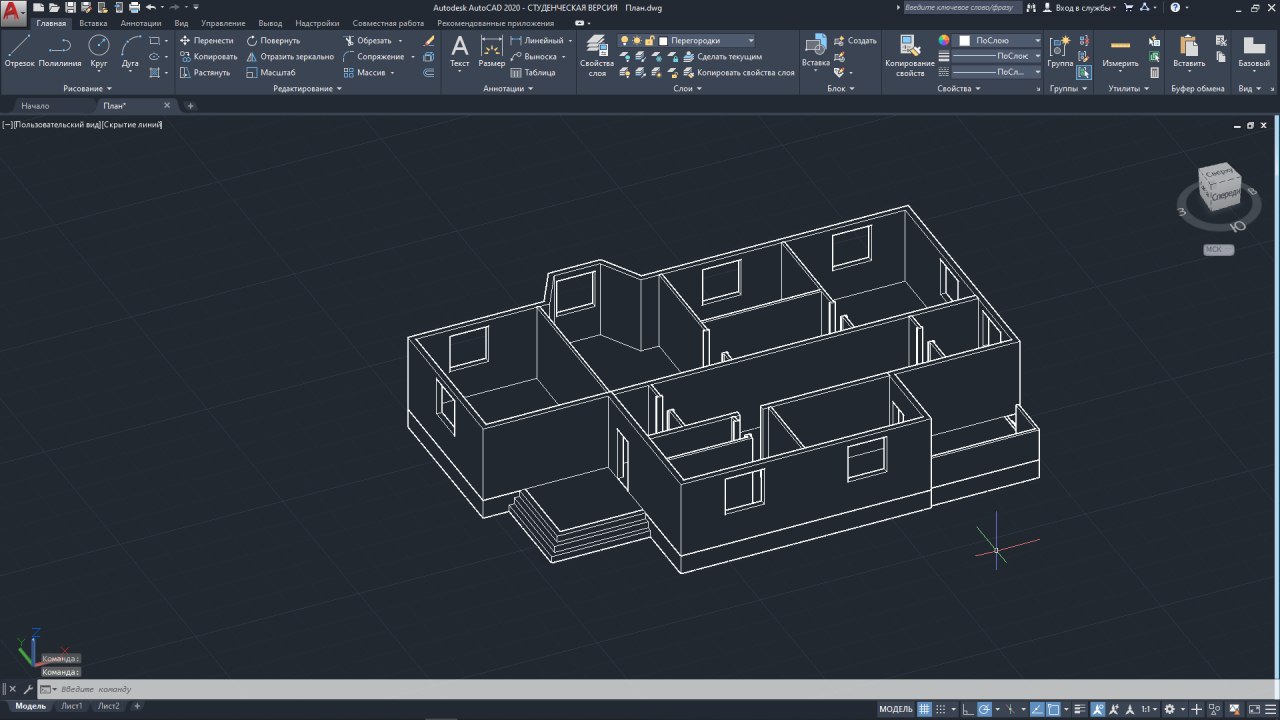Viewport: 1280px width, 720px height.
Task: Click the Создать block button
Action: pyautogui.click(x=854, y=41)
